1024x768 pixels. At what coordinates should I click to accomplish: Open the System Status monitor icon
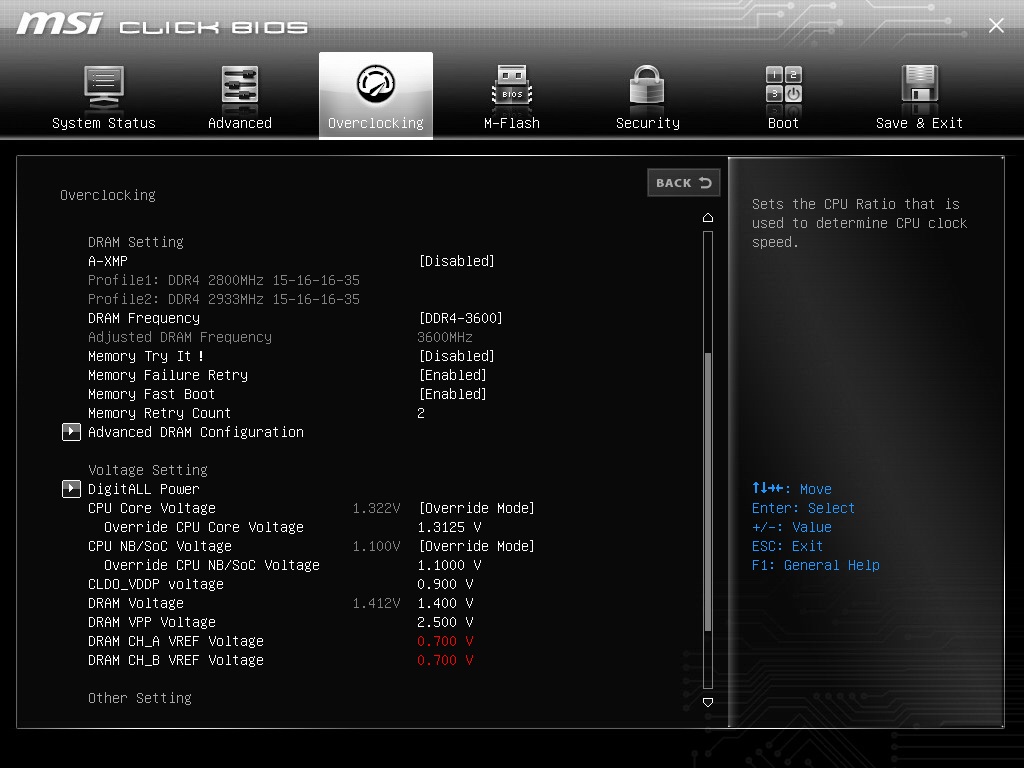104,88
